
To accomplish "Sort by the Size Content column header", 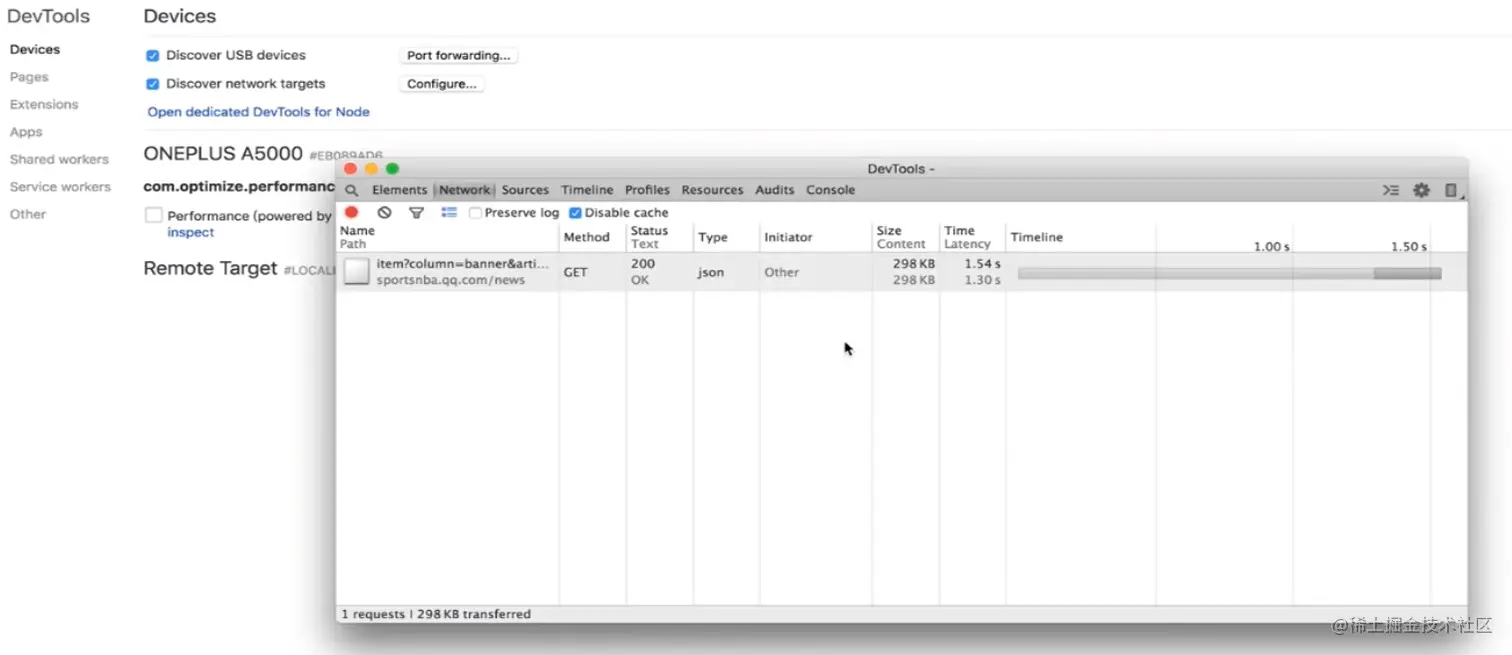I will (906, 237).
